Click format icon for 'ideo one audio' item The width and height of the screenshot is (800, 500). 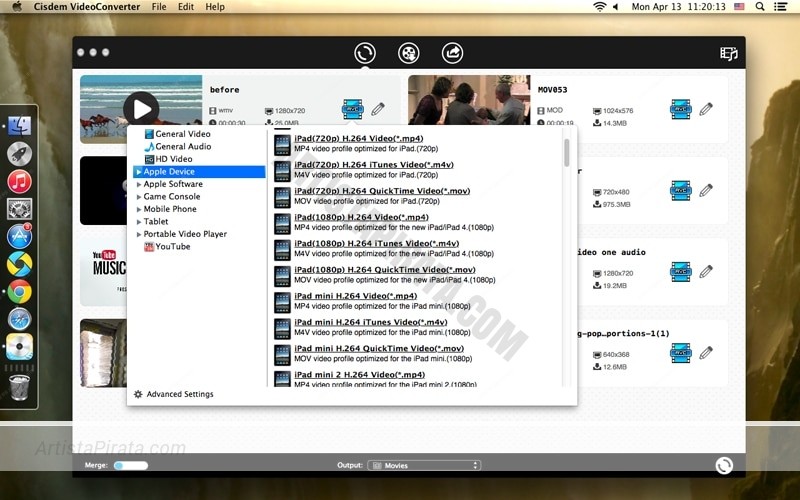(x=681, y=271)
